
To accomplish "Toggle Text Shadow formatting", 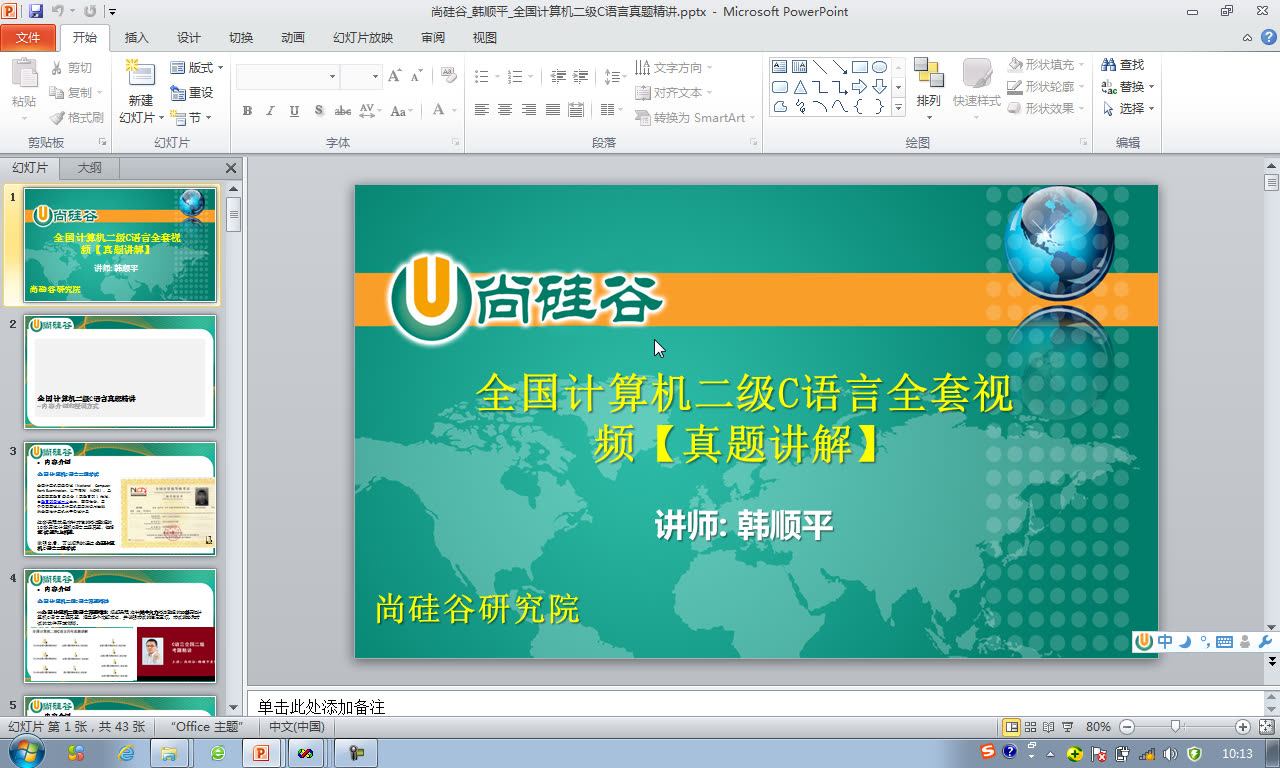I will (x=318, y=111).
